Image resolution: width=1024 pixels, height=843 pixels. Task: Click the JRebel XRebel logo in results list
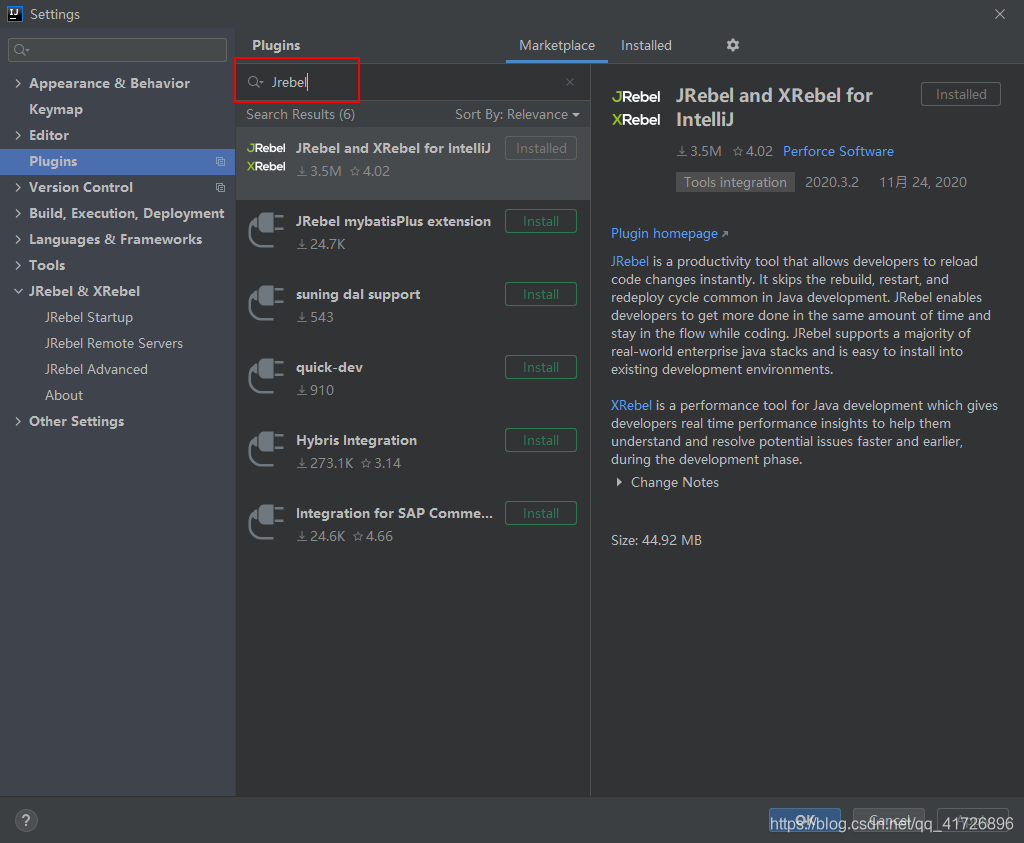266,157
